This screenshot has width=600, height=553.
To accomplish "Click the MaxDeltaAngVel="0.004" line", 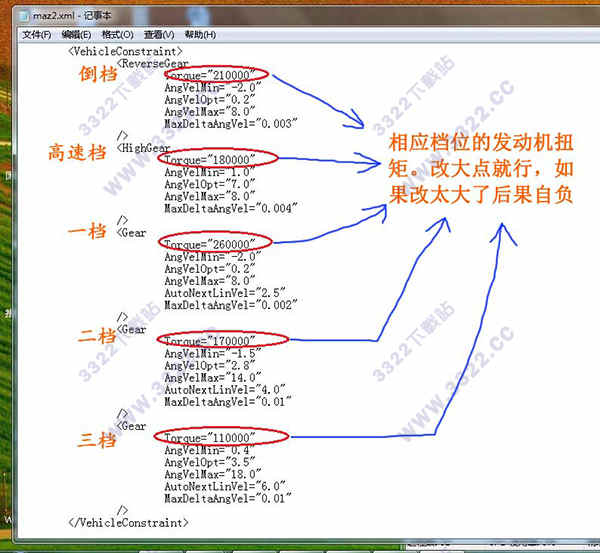I will click(231, 209).
